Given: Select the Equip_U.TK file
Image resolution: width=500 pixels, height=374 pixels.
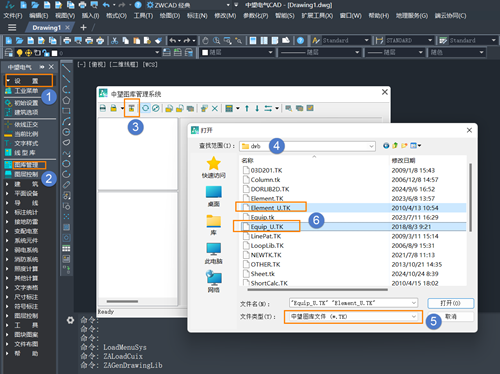Looking at the screenshot, I should [267, 227].
